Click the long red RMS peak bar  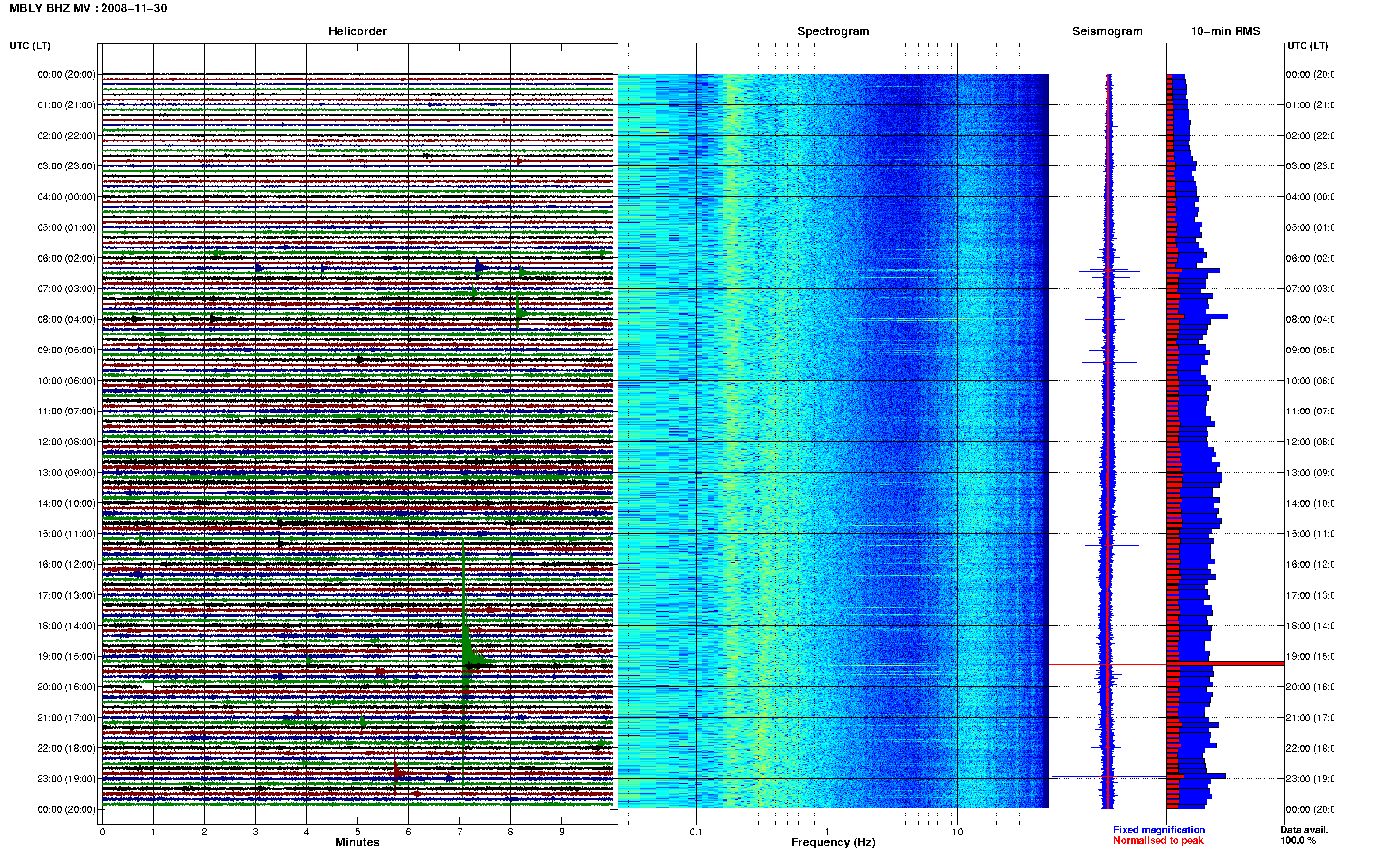pyautogui.click(x=1225, y=663)
